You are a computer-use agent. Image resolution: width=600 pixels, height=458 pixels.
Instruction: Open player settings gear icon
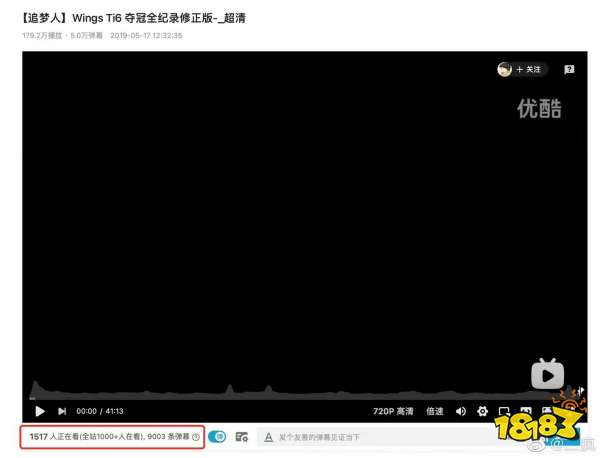482,411
